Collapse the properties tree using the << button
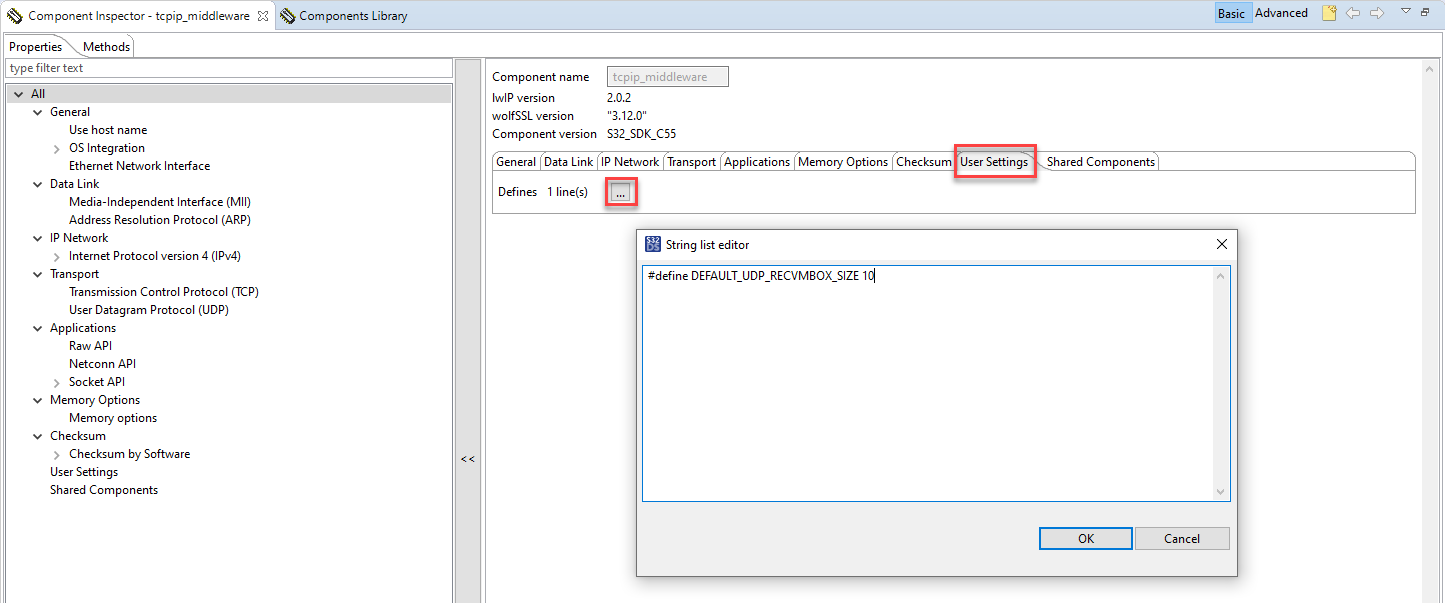Image resolution: width=1445 pixels, height=603 pixels. 466,459
